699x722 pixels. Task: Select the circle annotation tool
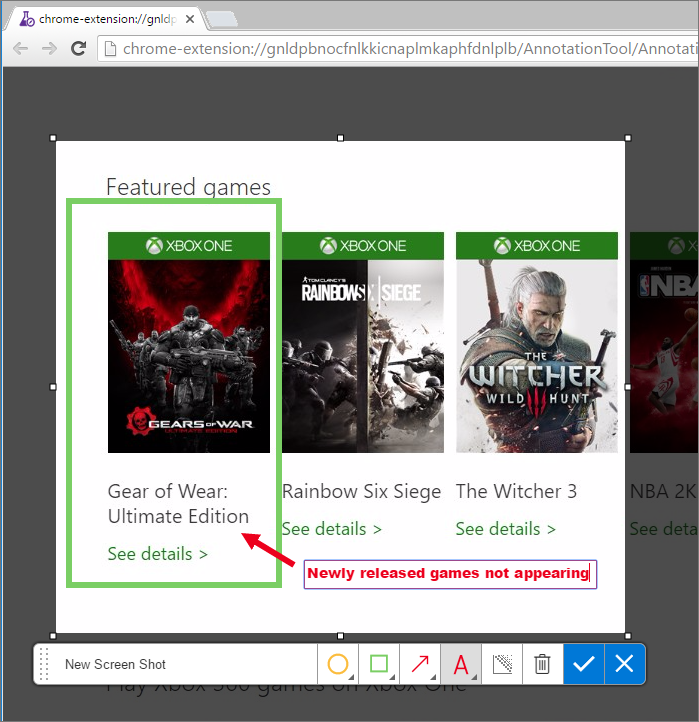click(x=338, y=664)
